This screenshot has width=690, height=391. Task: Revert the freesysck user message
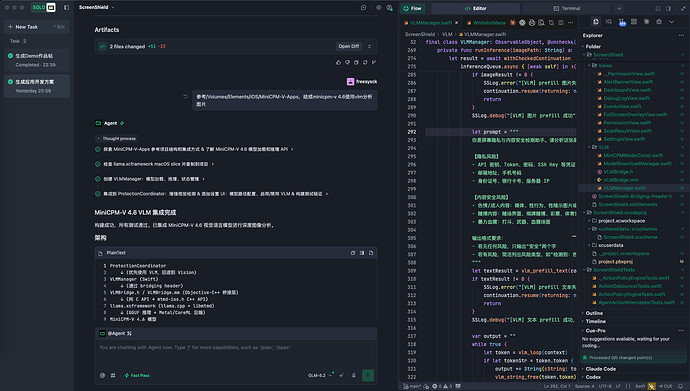click(x=185, y=96)
